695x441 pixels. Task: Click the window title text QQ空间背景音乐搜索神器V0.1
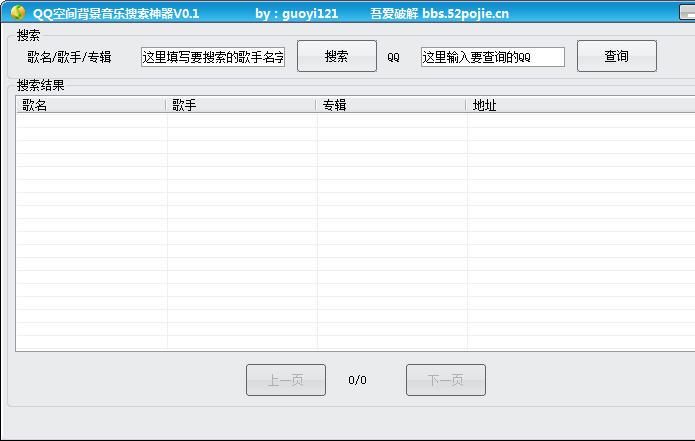point(116,13)
